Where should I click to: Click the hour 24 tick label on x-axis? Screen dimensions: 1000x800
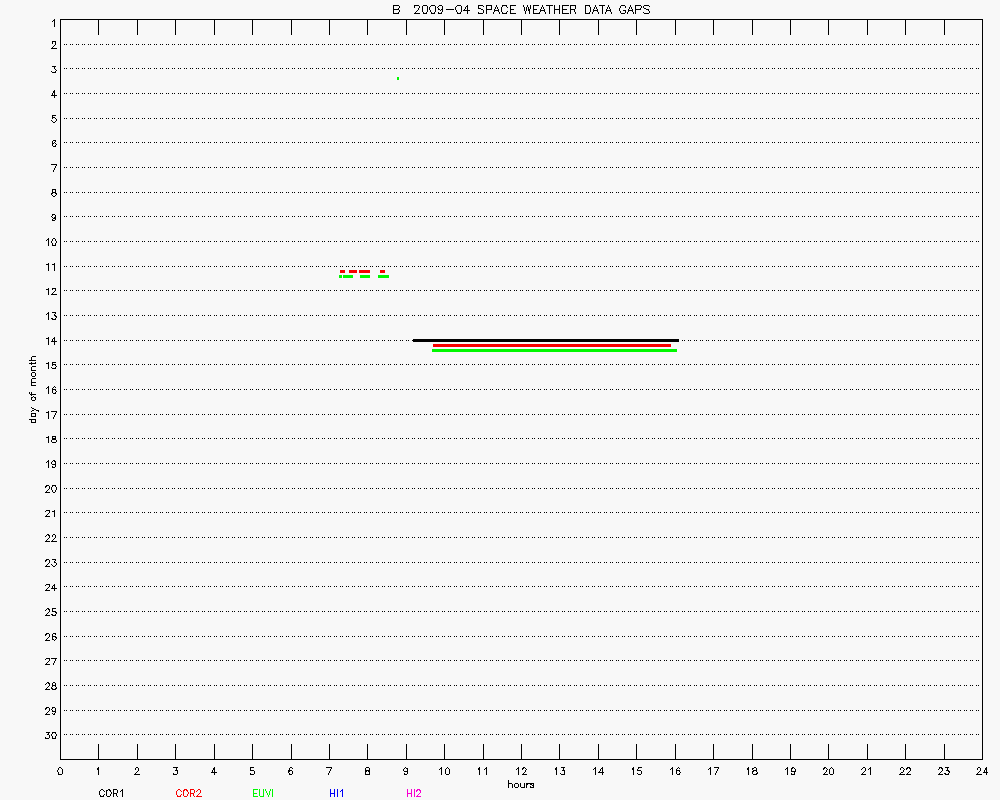(x=981, y=771)
